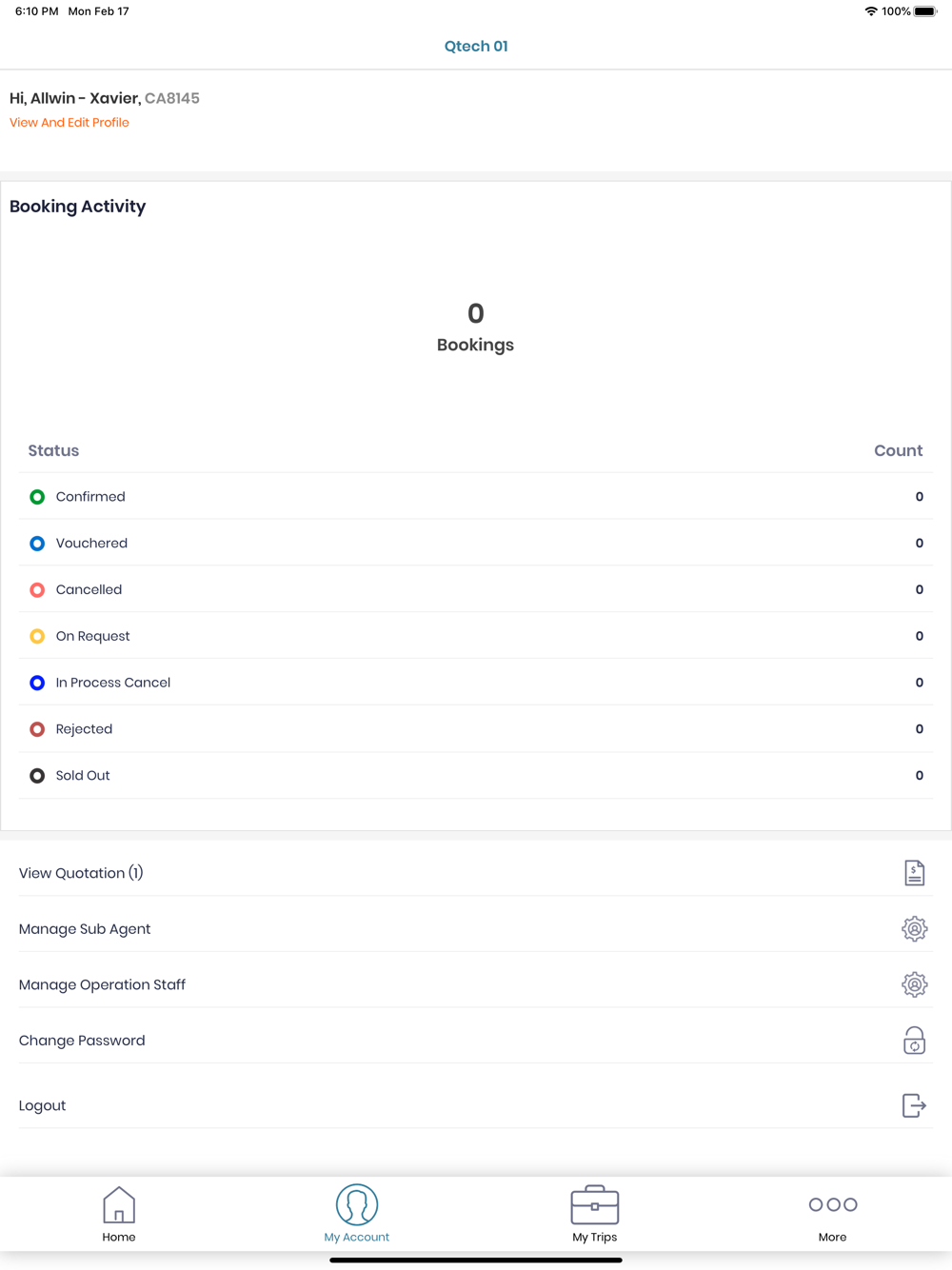The width and height of the screenshot is (952, 1270).
Task: Open the More tab
Action: 833,1215
